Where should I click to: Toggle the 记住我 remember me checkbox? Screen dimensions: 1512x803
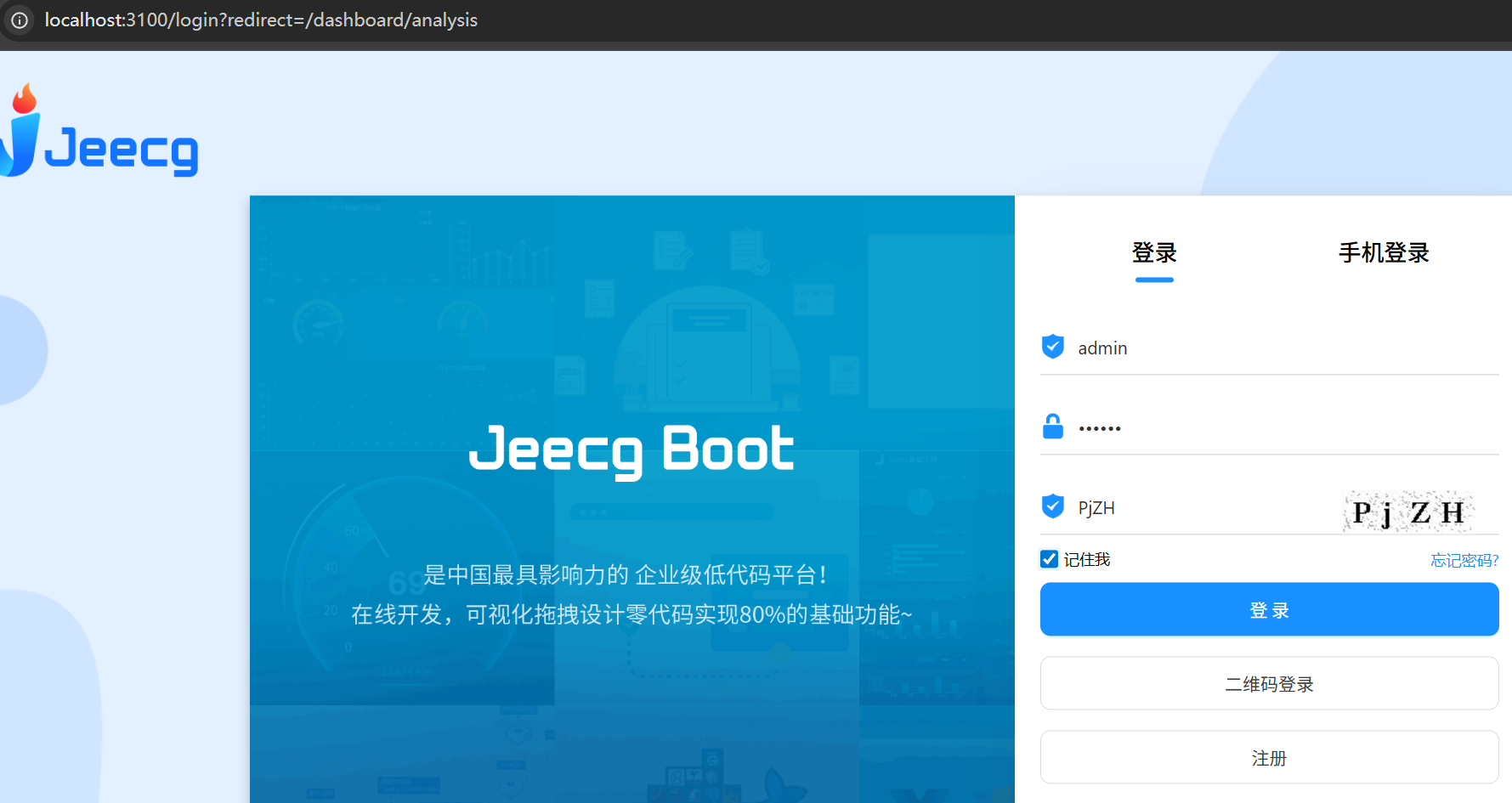1049,559
